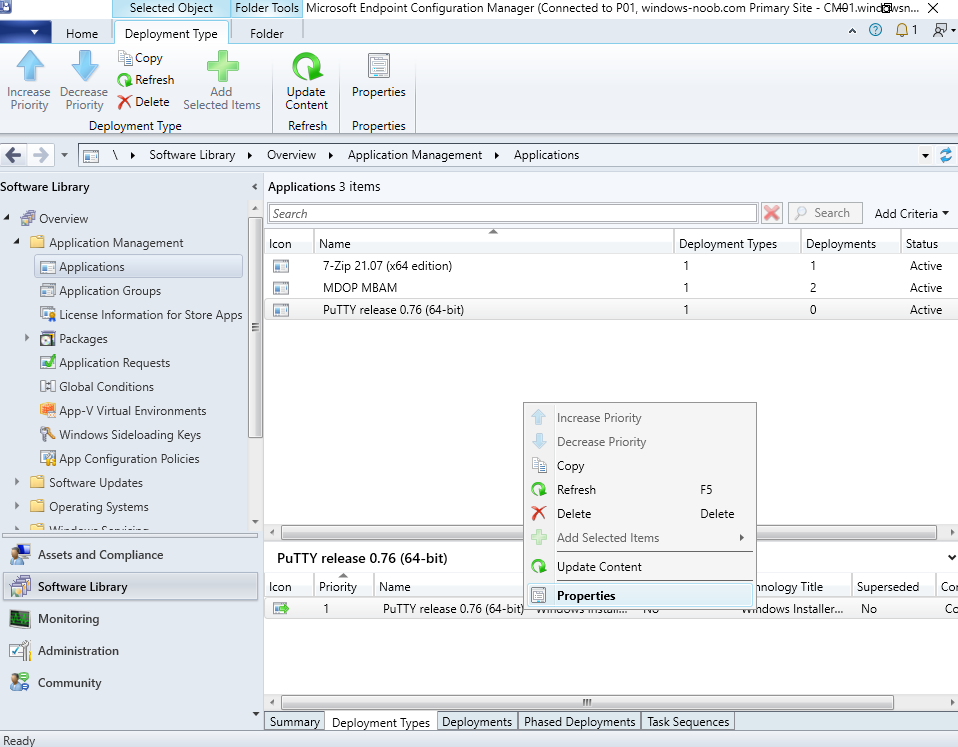958x747 pixels.
Task: Click into the applications Search field
Action: pyautogui.click(x=513, y=213)
